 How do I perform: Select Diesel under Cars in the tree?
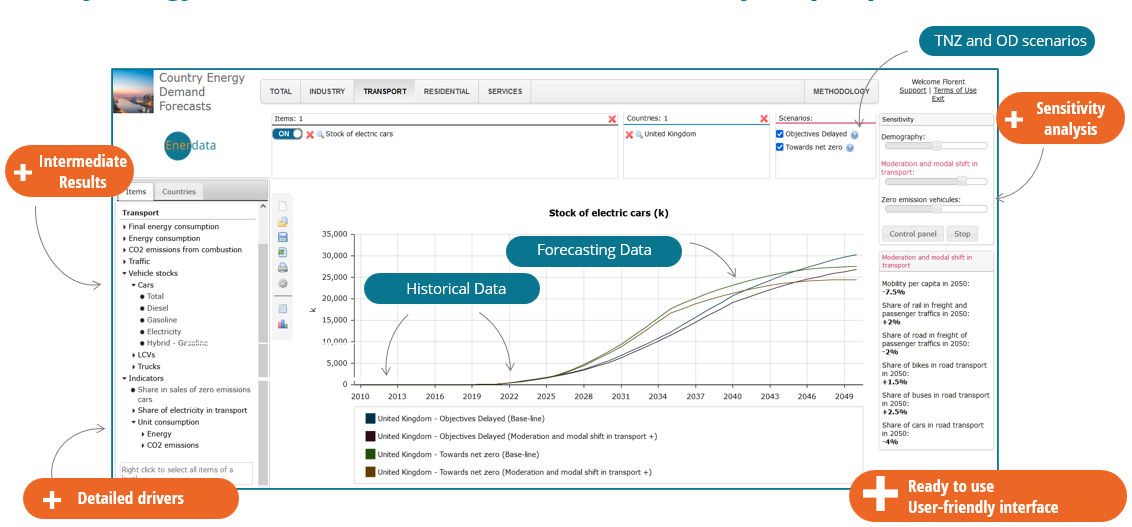click(161, 308)
